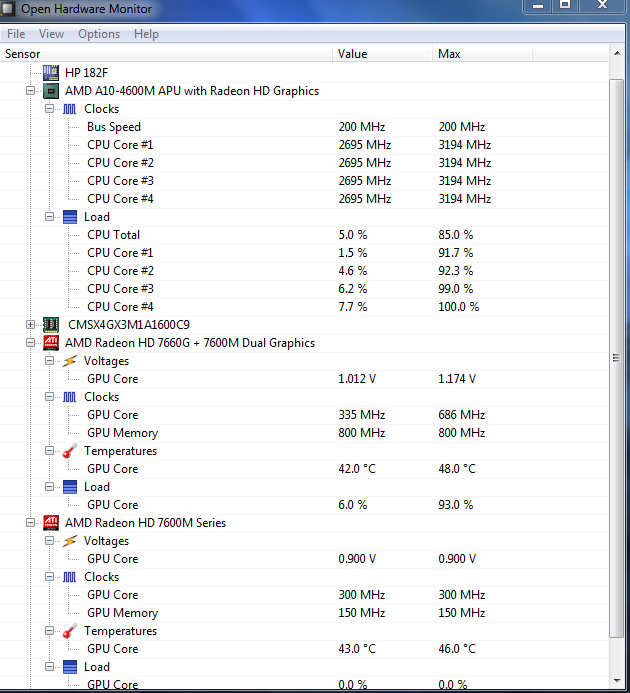The width and height of the screenshot is (630, 693).
Task: Click the AMD A10-4600M APU processor icon
Action: pos(51,91)
